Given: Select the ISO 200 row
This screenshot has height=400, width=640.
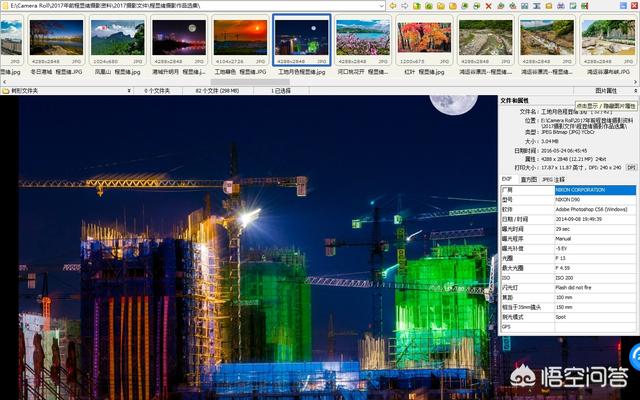Looking at the screenshot, I should (568, 278).
